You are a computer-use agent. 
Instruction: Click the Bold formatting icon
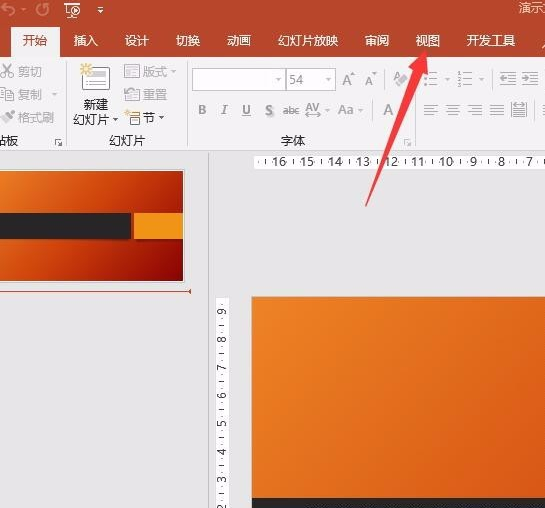[x=202, y=110]
